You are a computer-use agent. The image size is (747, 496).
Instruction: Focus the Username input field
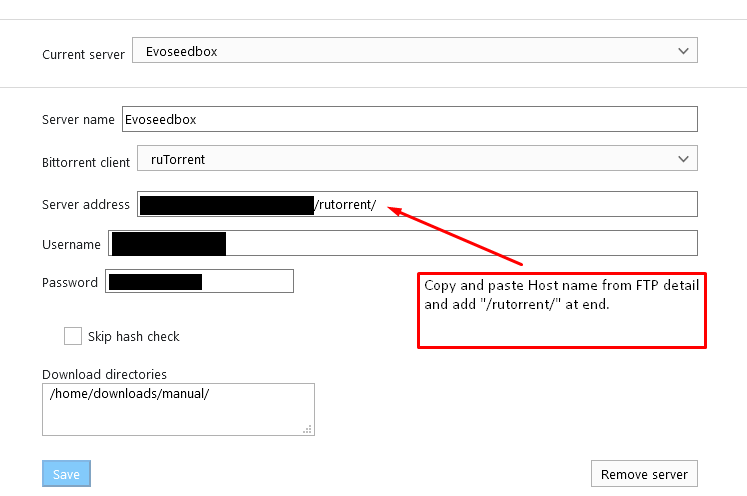(x=460, y=243)
